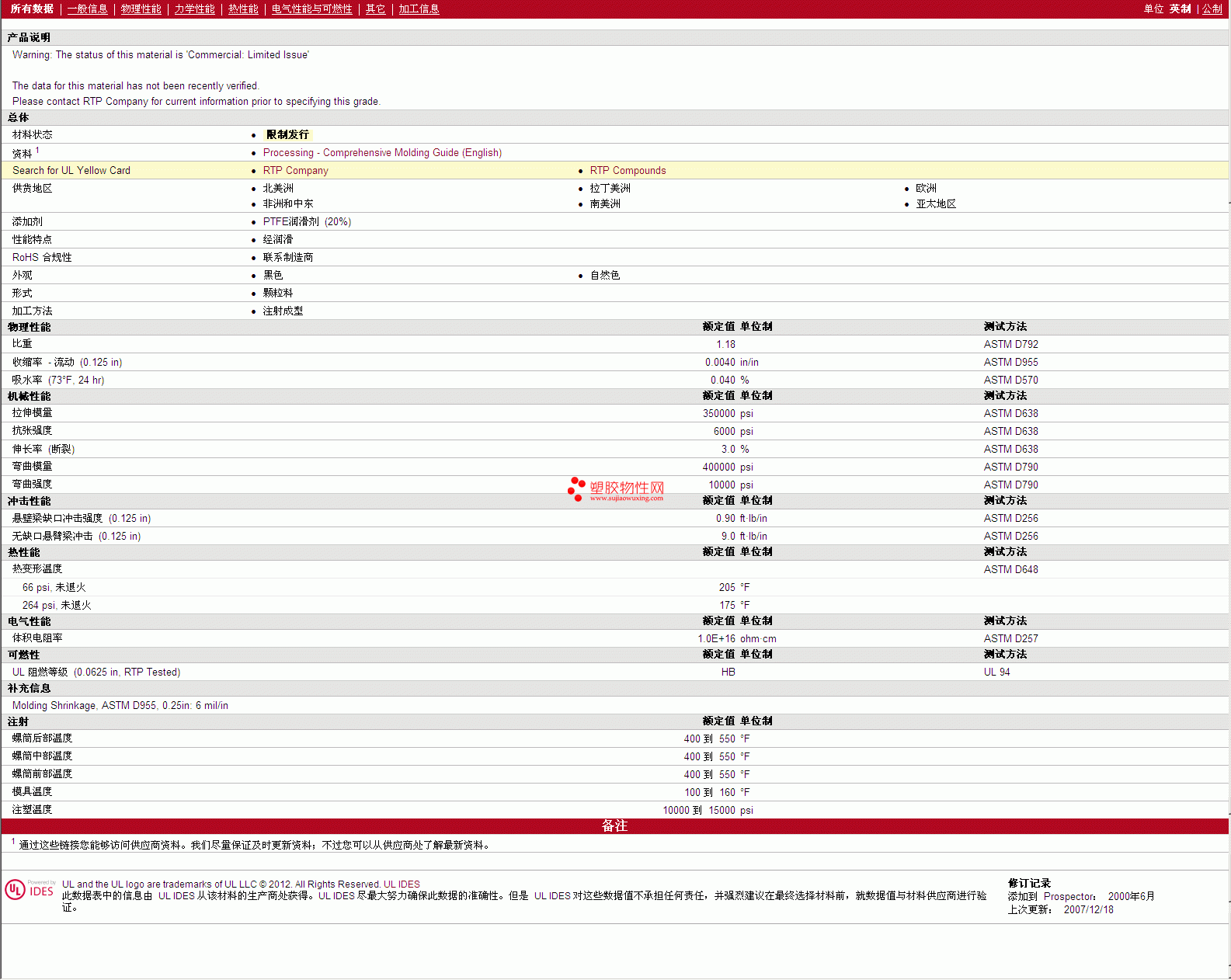Switch to the 一般信息 tab
The image size is (1231, 980).
(x=88, y=9)
